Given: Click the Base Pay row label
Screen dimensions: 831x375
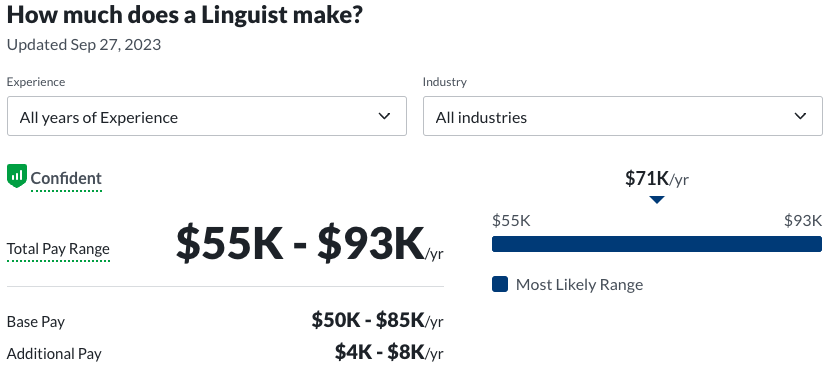Looking at the screenshot, I should 36,322.
